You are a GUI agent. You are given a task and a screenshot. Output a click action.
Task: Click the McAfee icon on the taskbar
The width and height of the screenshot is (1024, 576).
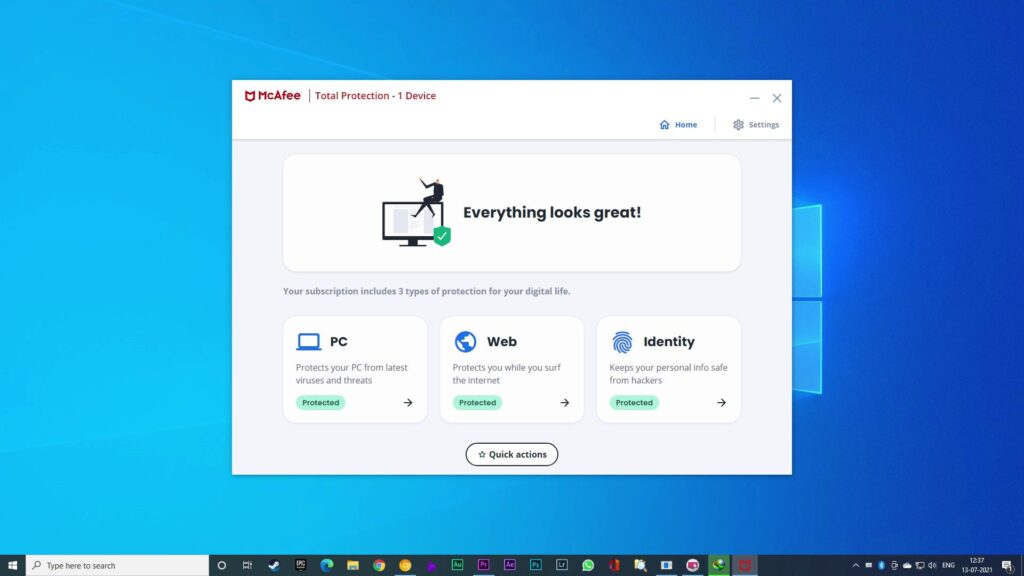[x=744, y=566]
